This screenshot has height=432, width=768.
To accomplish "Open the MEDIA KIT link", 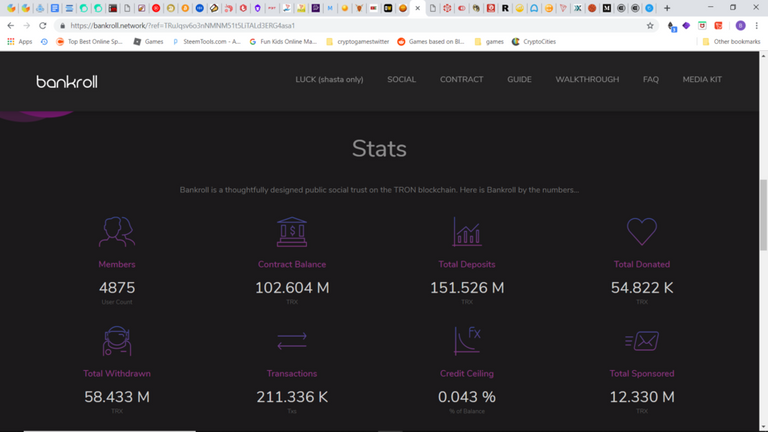I will point(702,79).
